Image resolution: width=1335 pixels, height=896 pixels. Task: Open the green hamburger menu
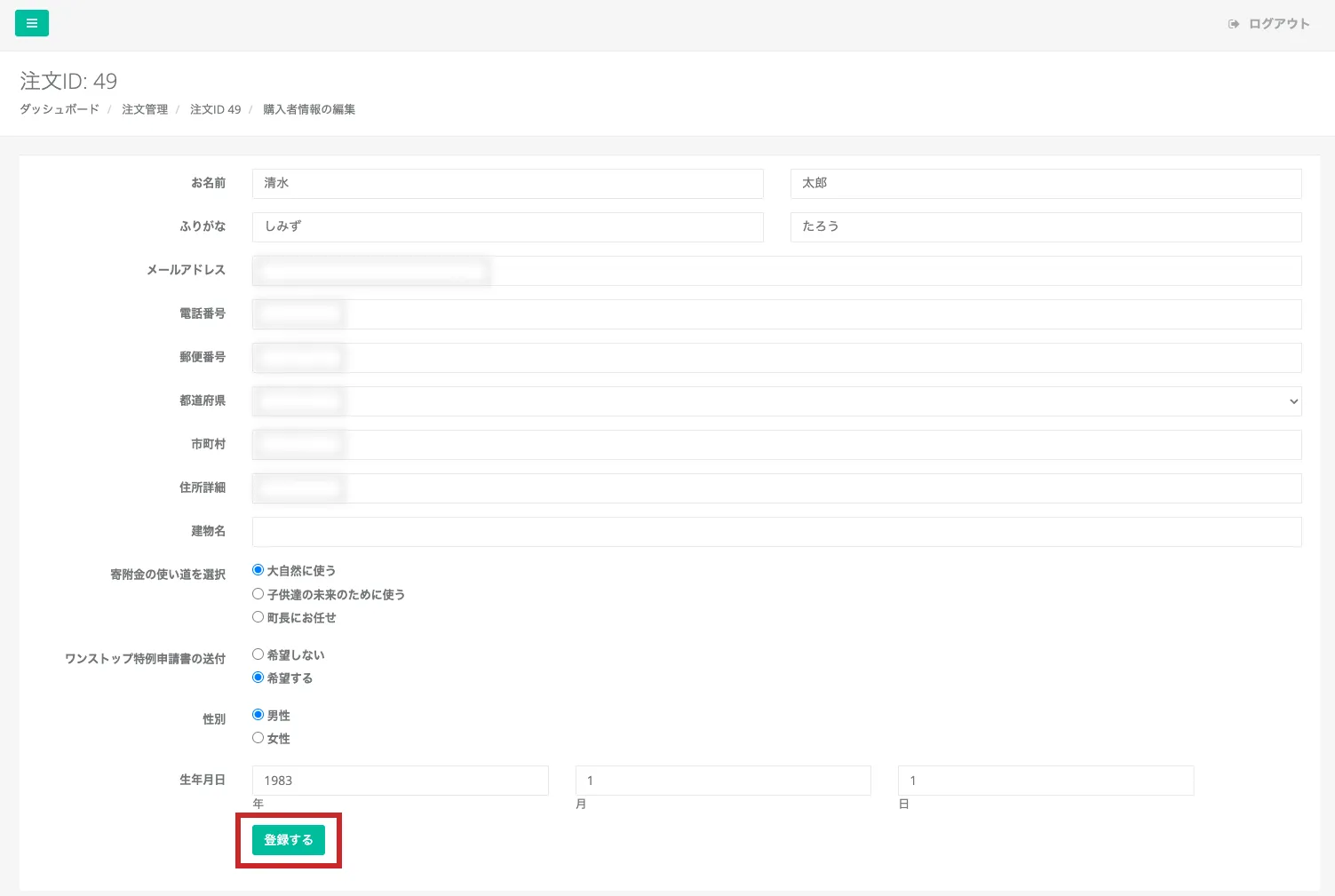click(x=32, y=23)
